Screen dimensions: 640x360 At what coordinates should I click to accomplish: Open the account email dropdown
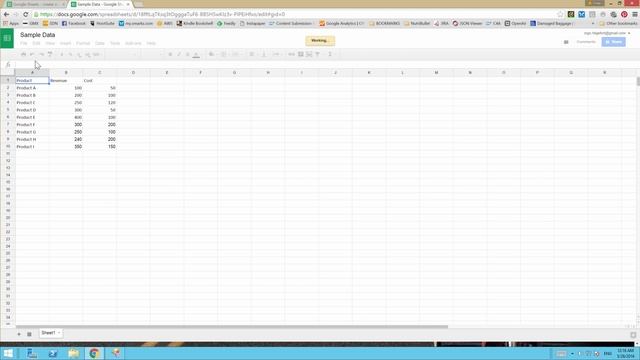click(x=607, y=33)
